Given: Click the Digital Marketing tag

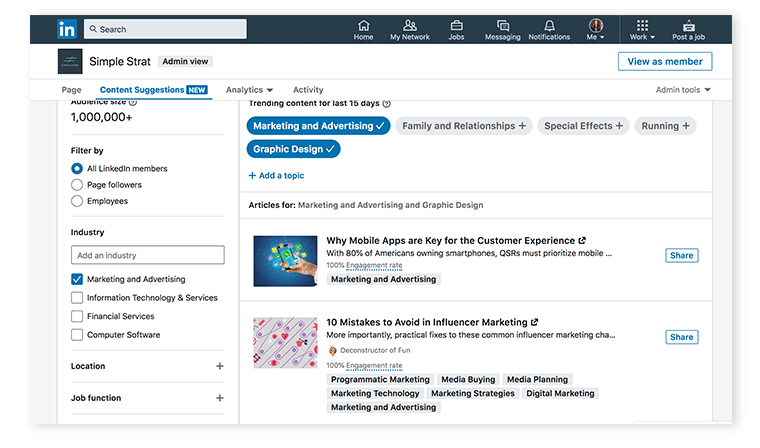Looking at the screenshot, I should [x=560, y=393].
